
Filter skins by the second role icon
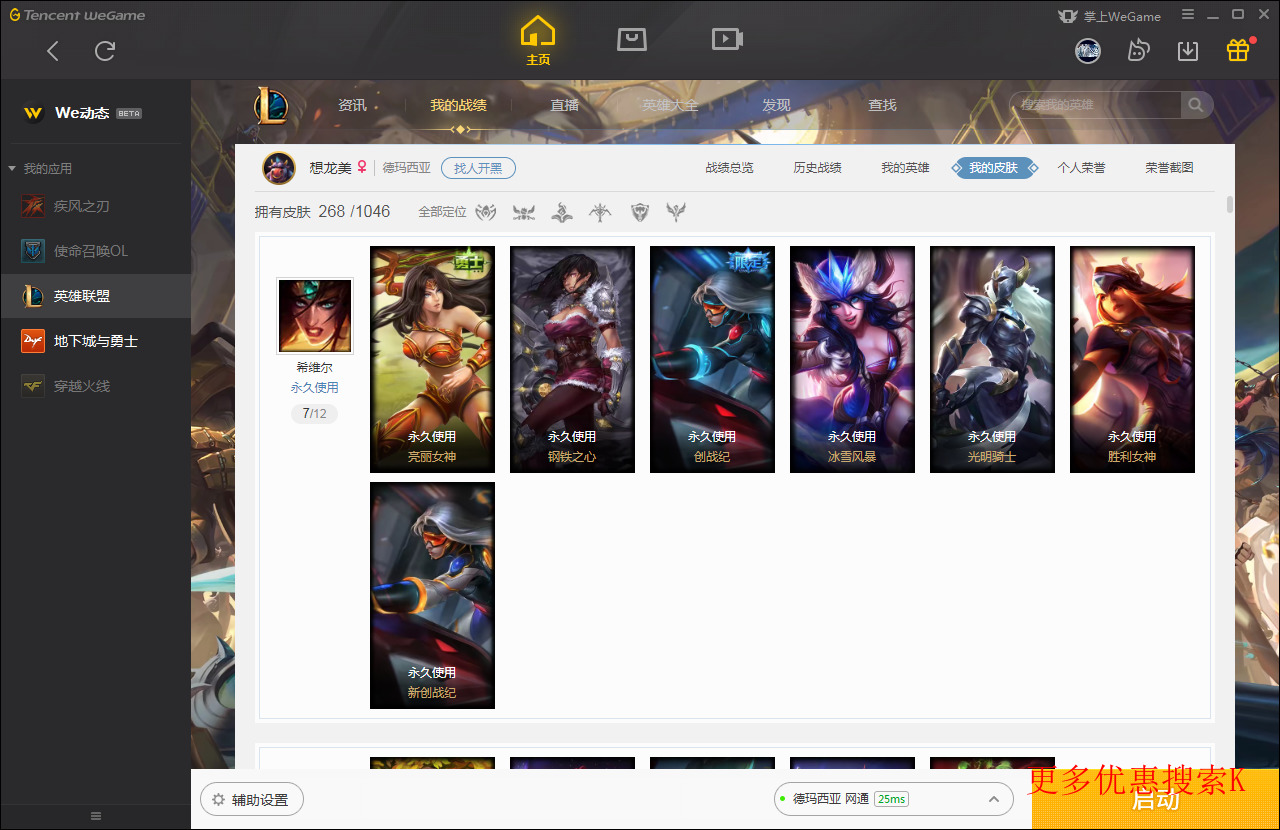click(x=524, y=212)
